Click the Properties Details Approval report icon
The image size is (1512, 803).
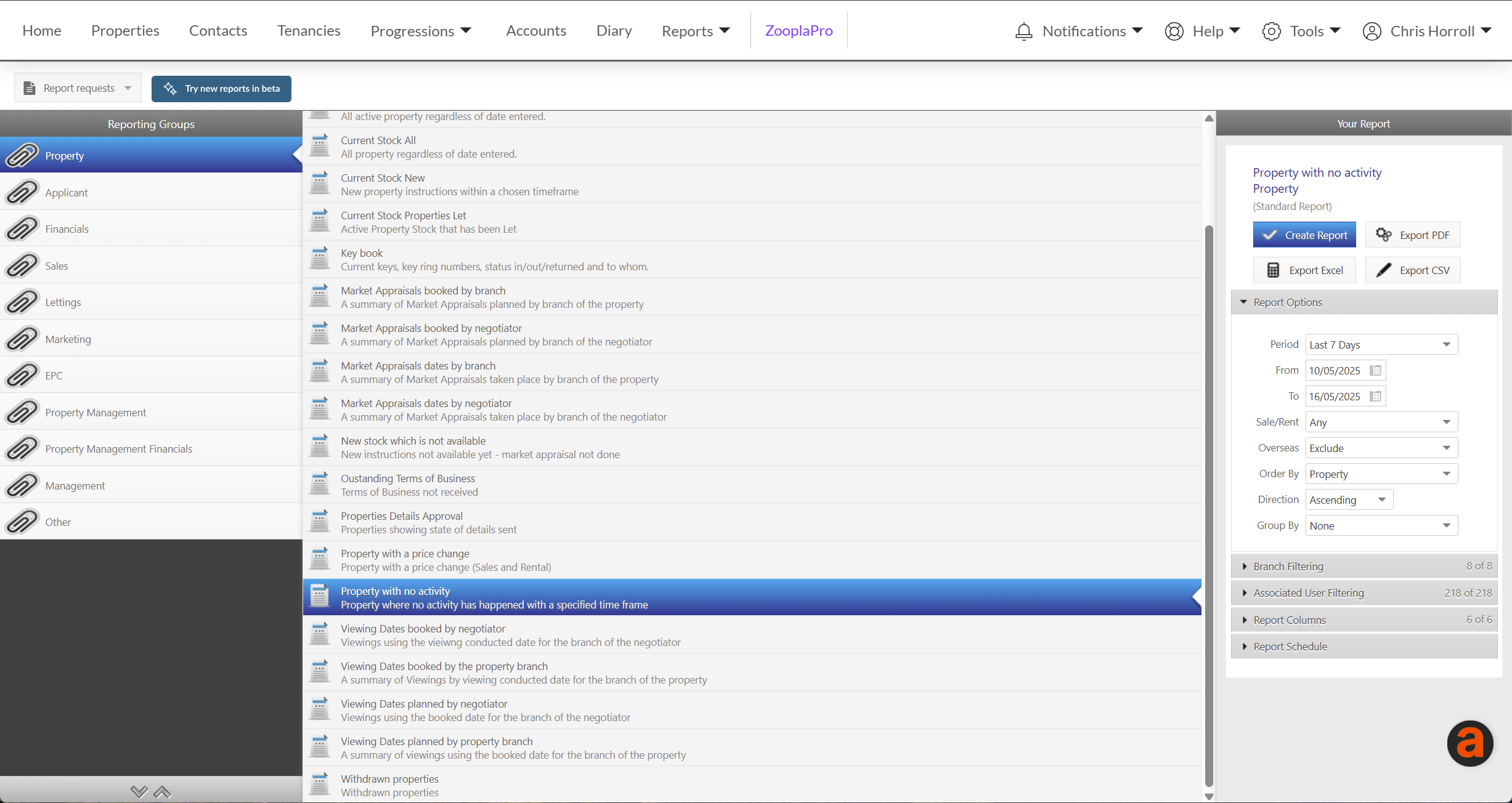pos(319,522)
